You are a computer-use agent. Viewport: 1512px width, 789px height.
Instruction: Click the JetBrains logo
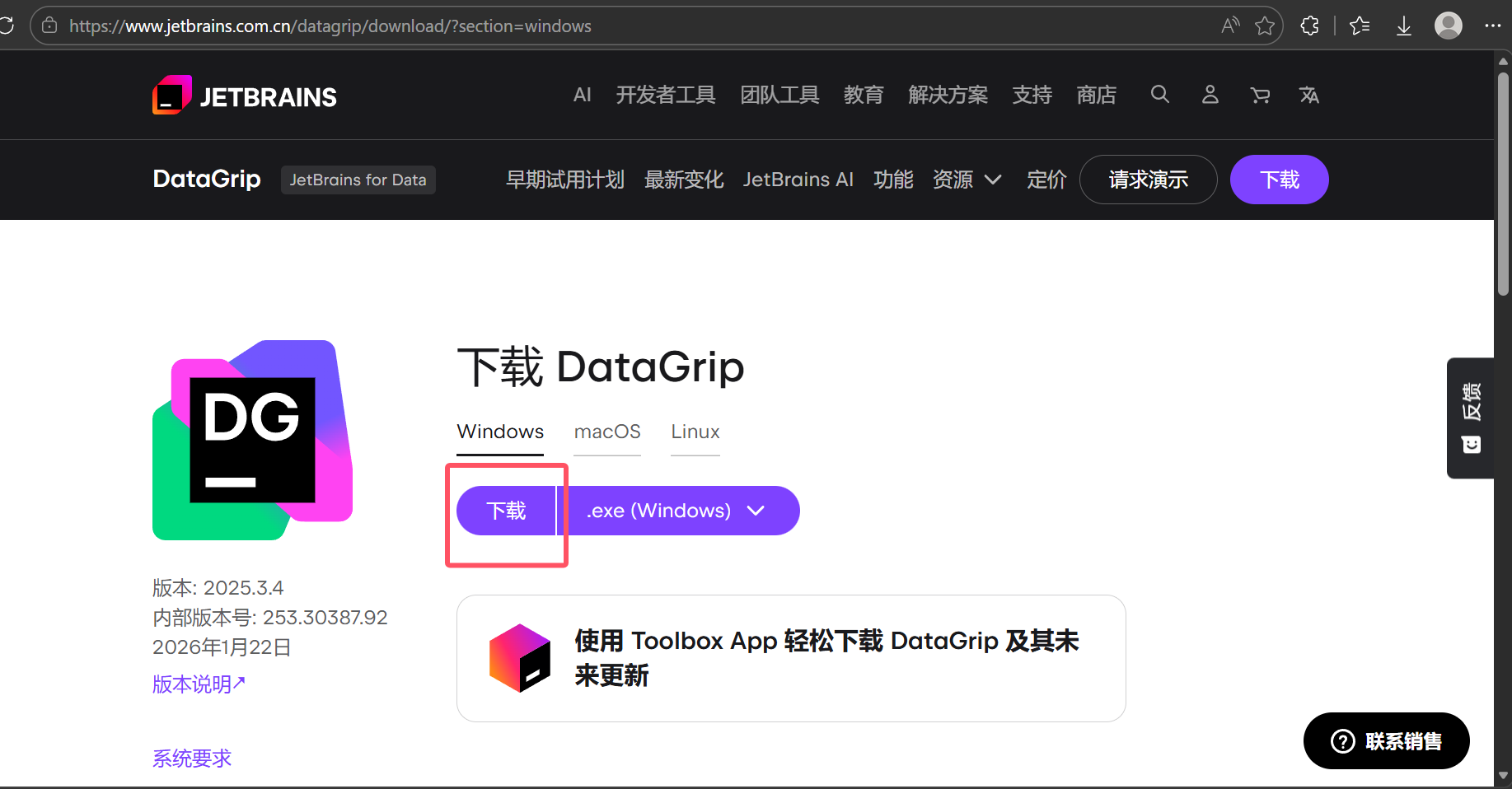coord(245,96)
